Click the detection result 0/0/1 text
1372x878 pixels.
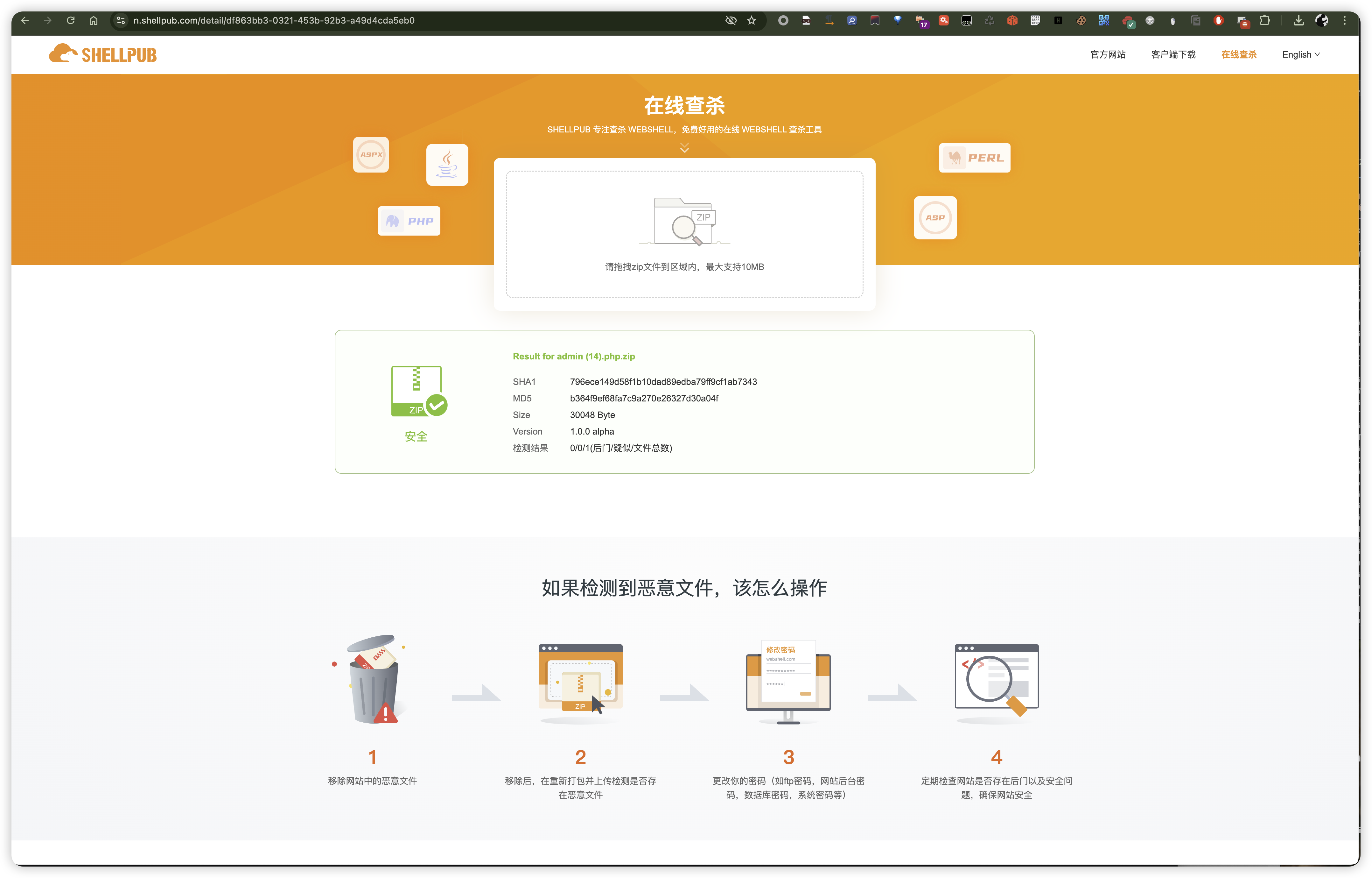coord(621,448)
